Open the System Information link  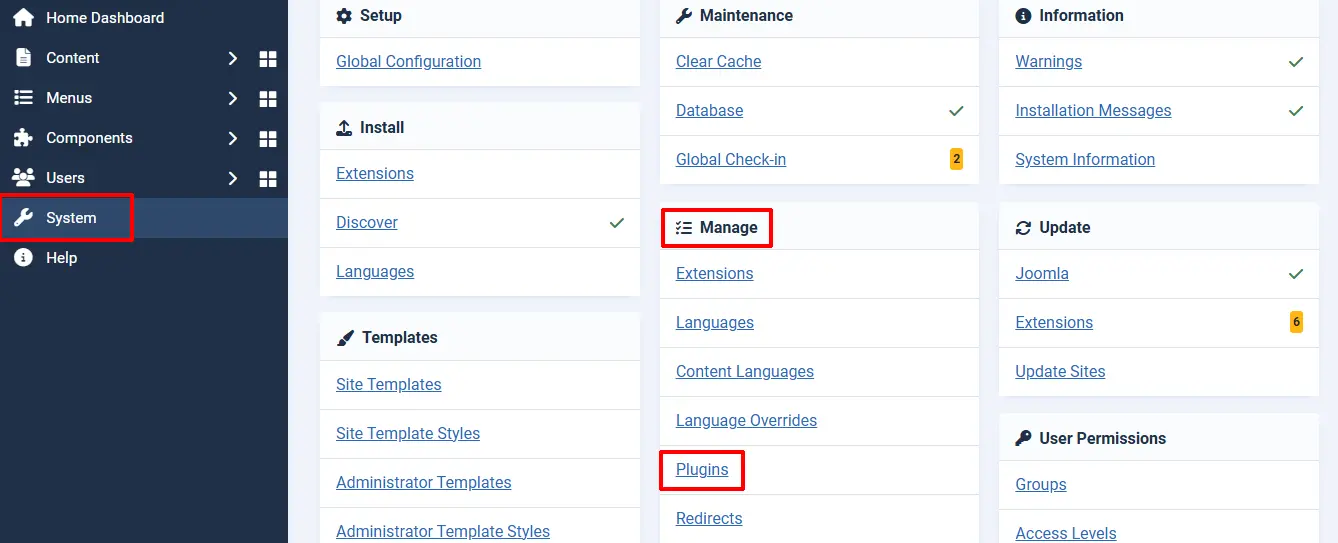[x=1085, y=159]
